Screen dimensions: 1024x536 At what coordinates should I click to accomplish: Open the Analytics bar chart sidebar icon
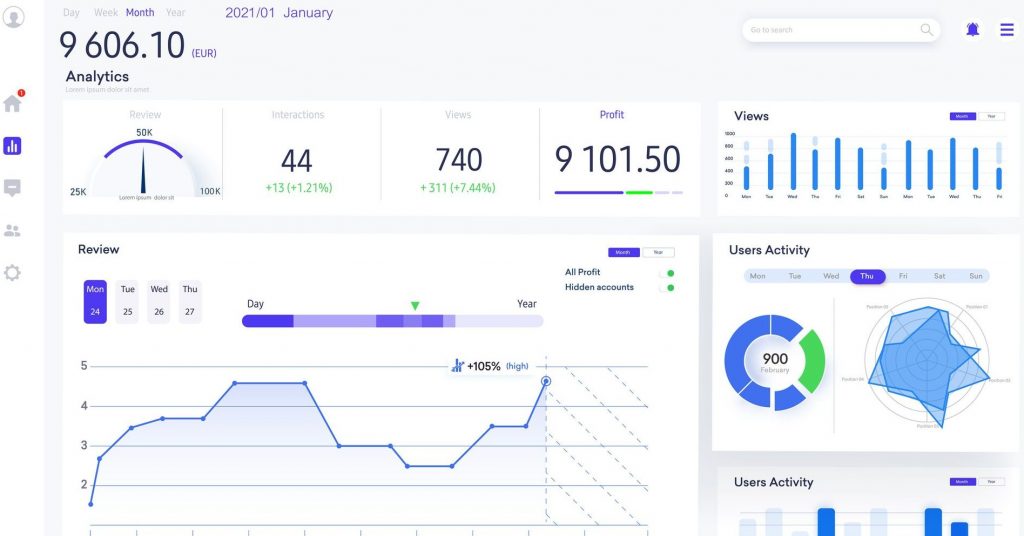coord(12,146)
